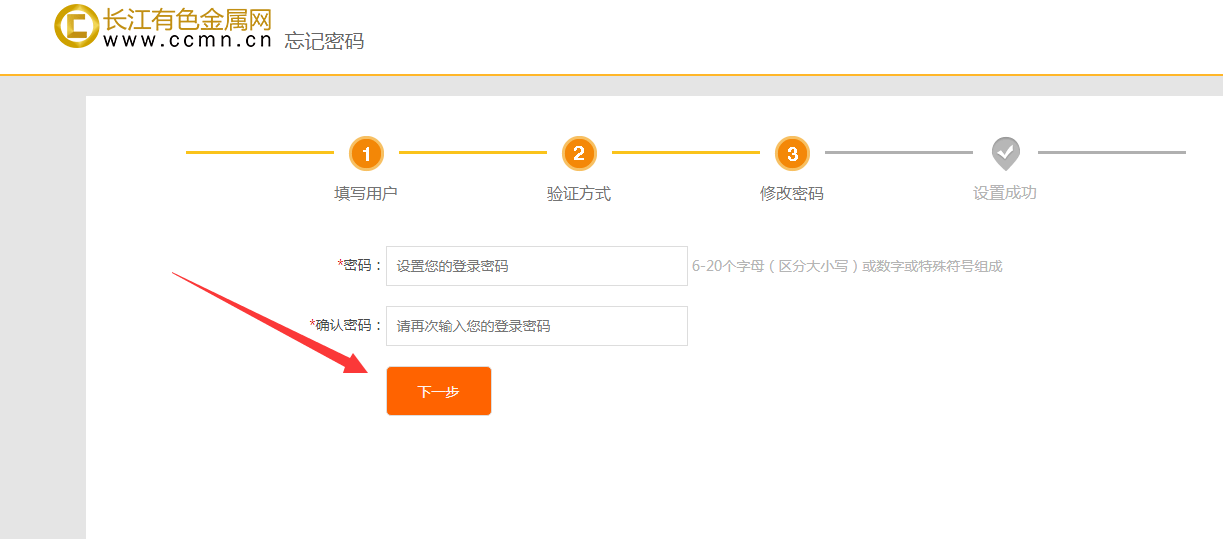The width and height of the screenshot is (1223, 539).
Task: Select the 设置成功 step label
Action: click(1005, 193)
